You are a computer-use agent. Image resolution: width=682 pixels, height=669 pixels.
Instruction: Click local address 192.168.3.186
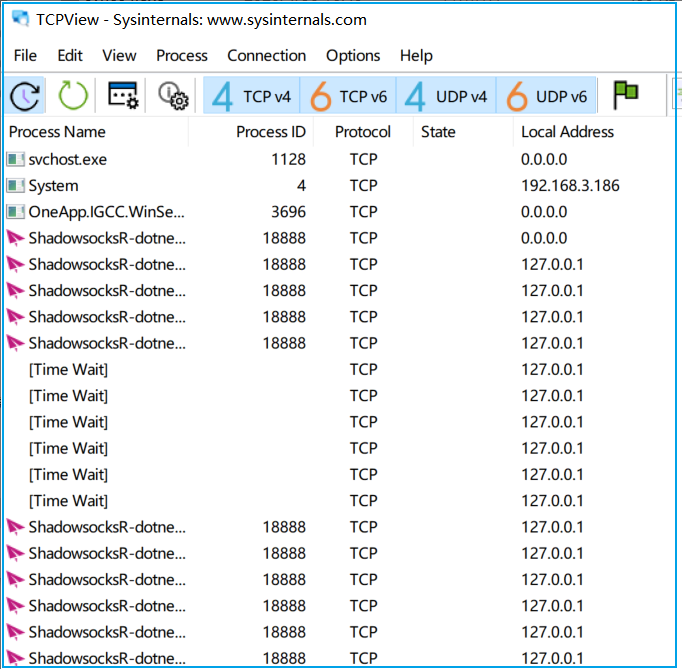coord(570,186)
